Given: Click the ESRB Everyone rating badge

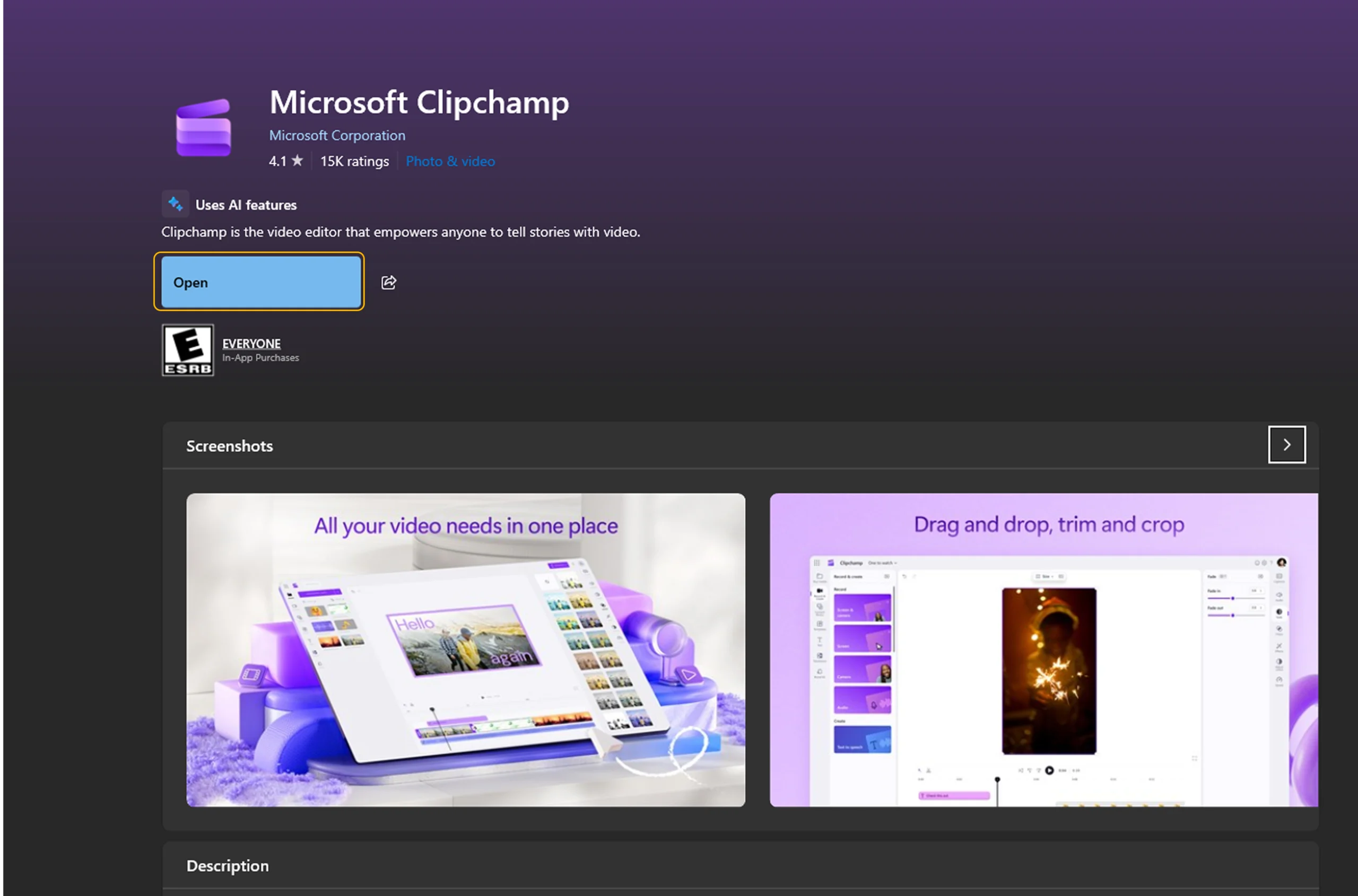Looking at the screenshot, I should point(188,350).
